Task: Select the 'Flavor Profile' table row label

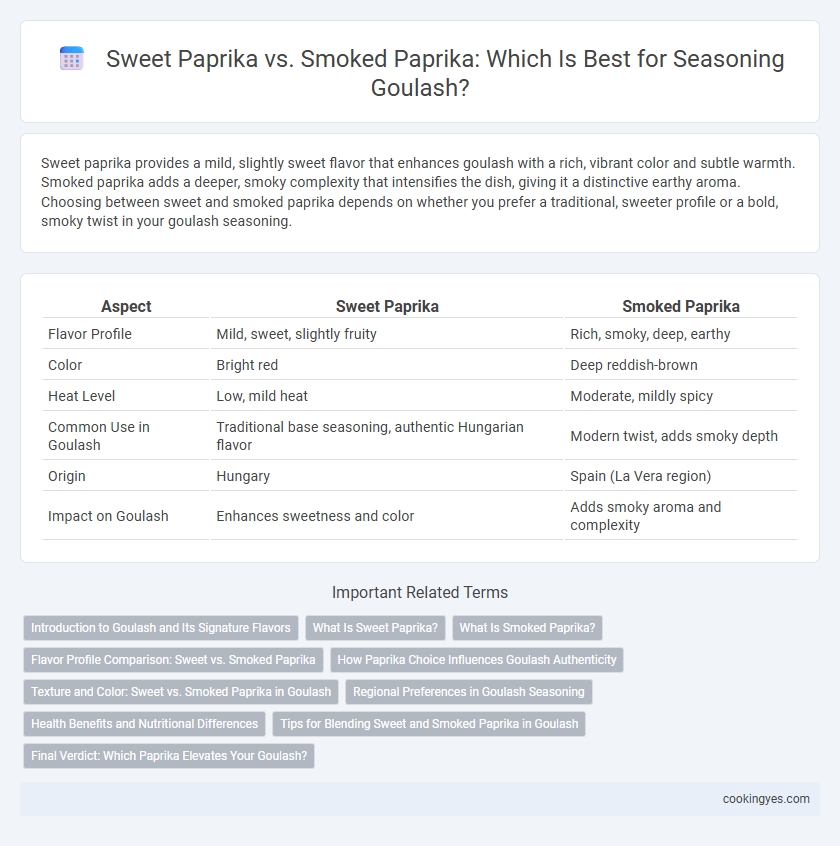Action: point(90,334)
